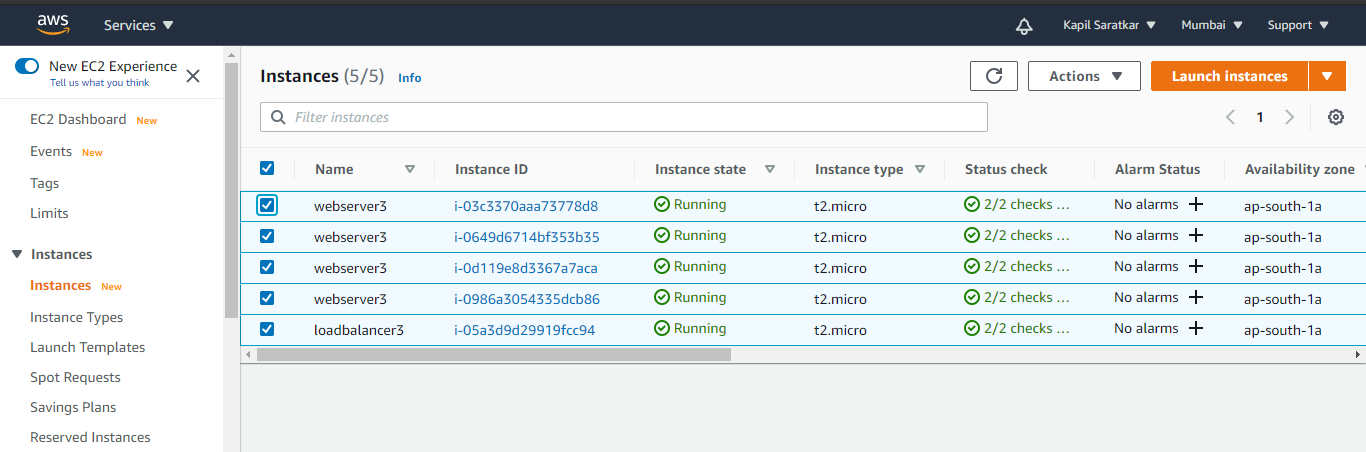Open Events in the sidebar

51,151
